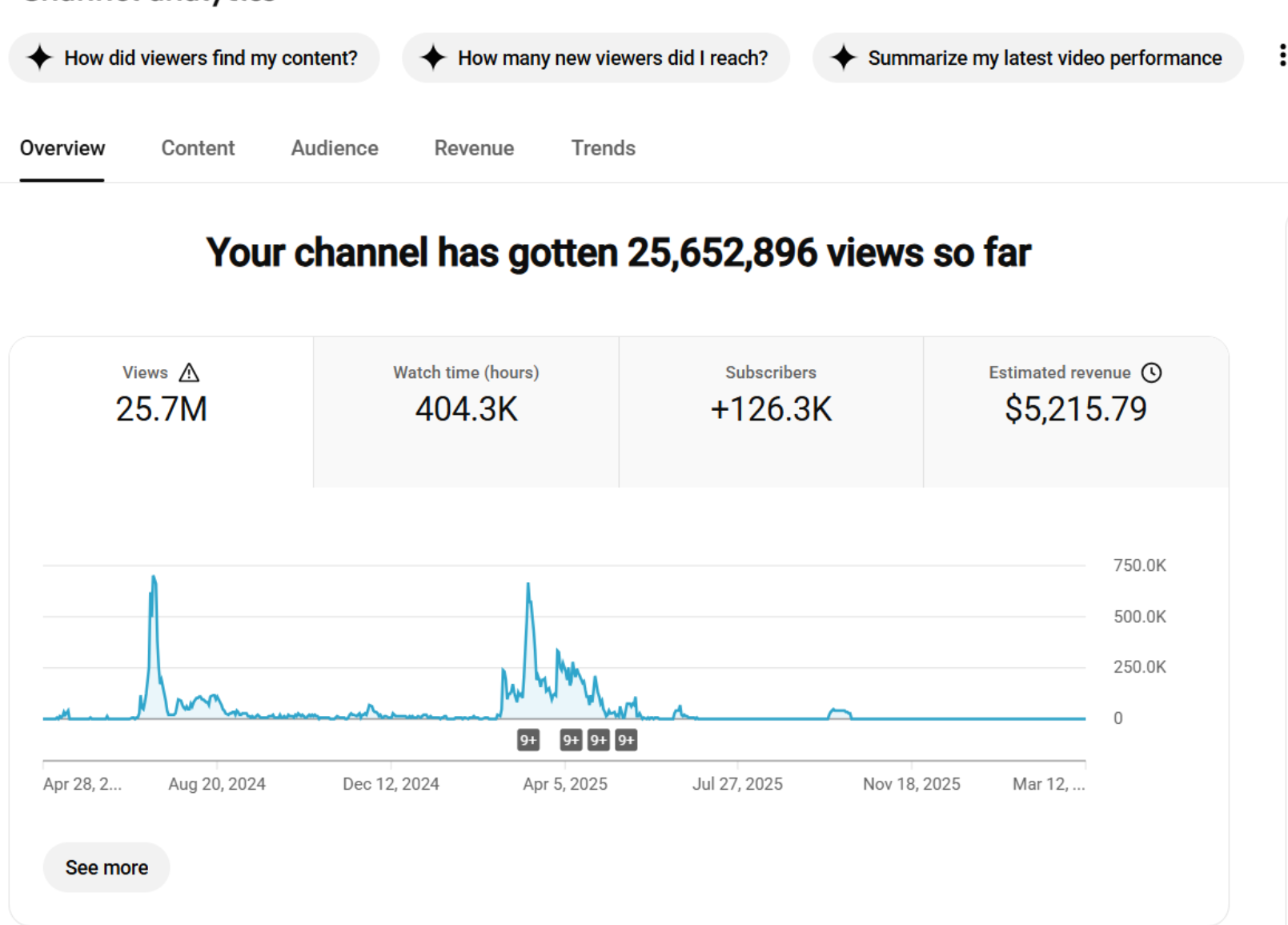Image resolution: width=1288 pixels, height=925 pixels.
Task: Click the third 9+ video marker badge
Action: (598, 740)
